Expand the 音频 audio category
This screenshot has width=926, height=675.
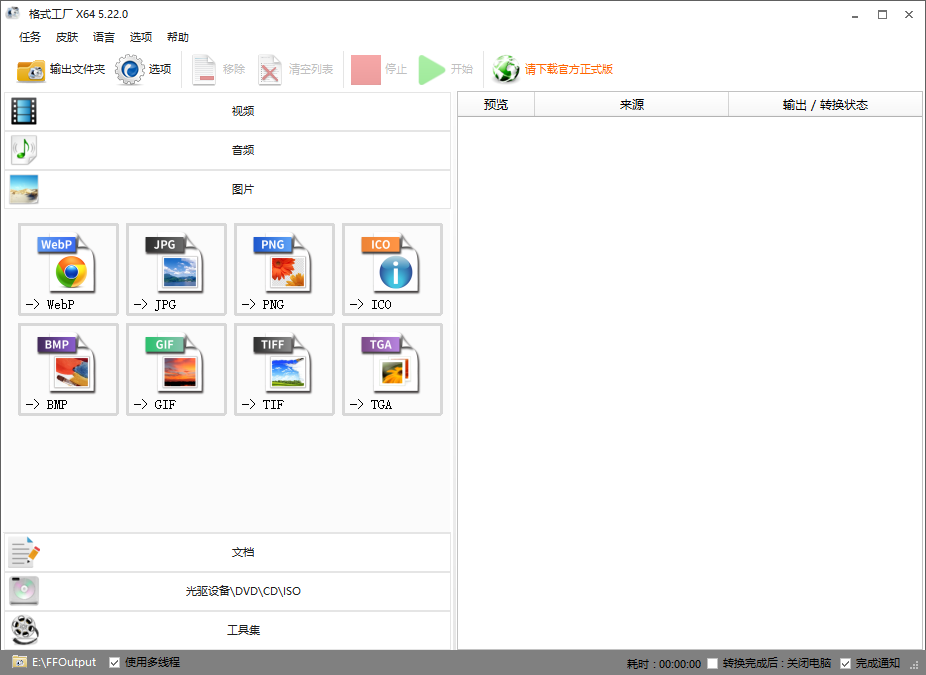pos(228,150)
